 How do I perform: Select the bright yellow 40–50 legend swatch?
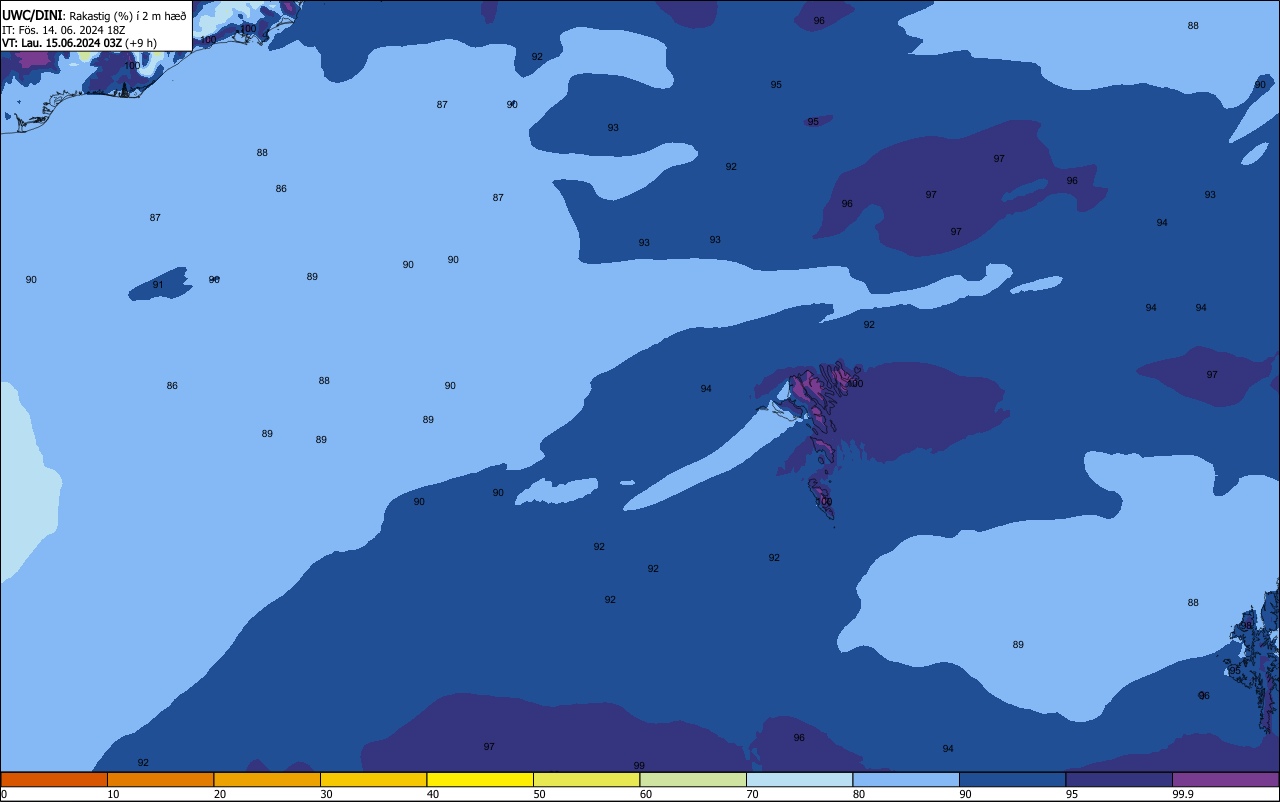[x=480, y=779]
